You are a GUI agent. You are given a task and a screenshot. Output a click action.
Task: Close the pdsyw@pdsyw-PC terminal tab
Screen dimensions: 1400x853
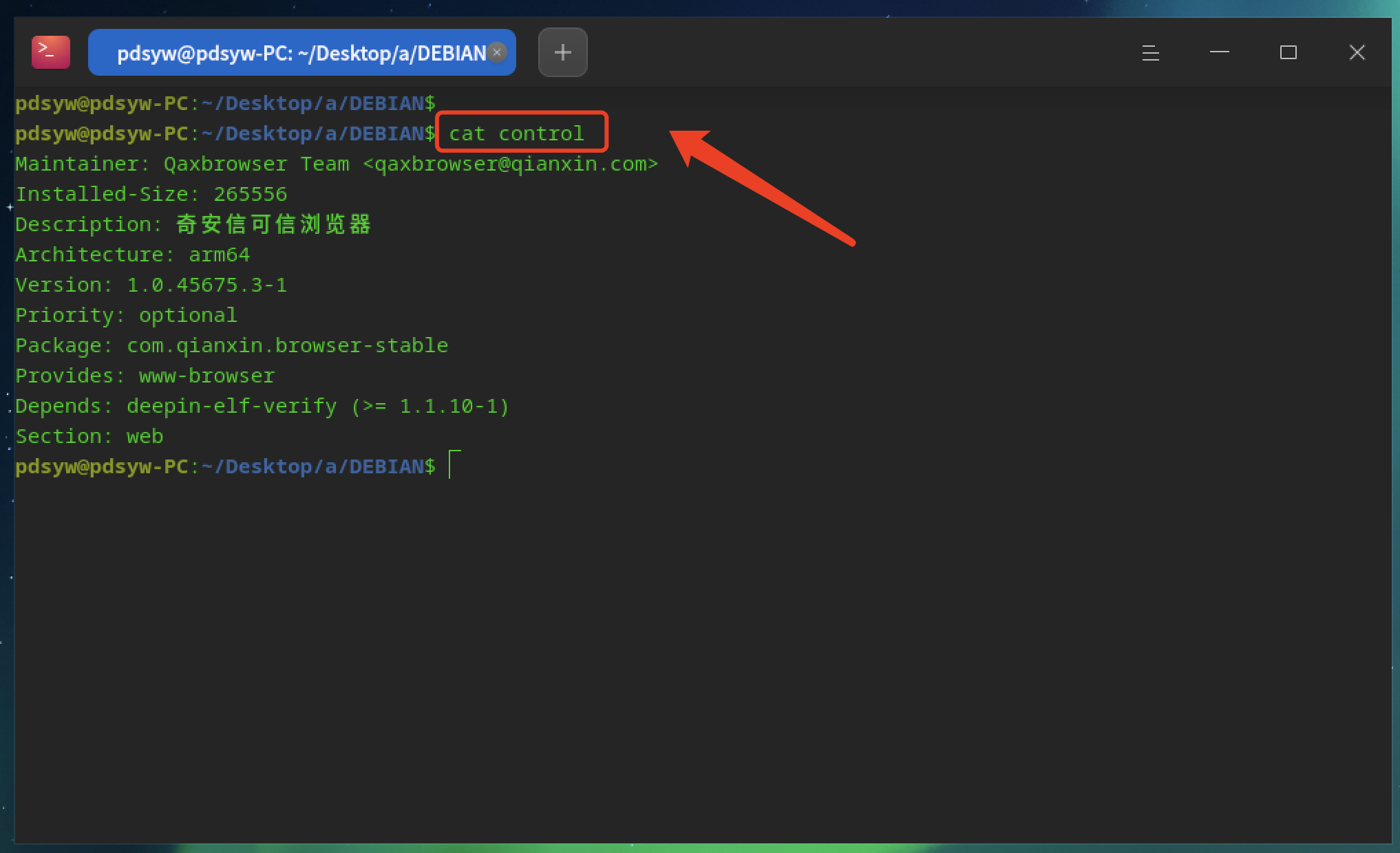(x=497, y=52)
